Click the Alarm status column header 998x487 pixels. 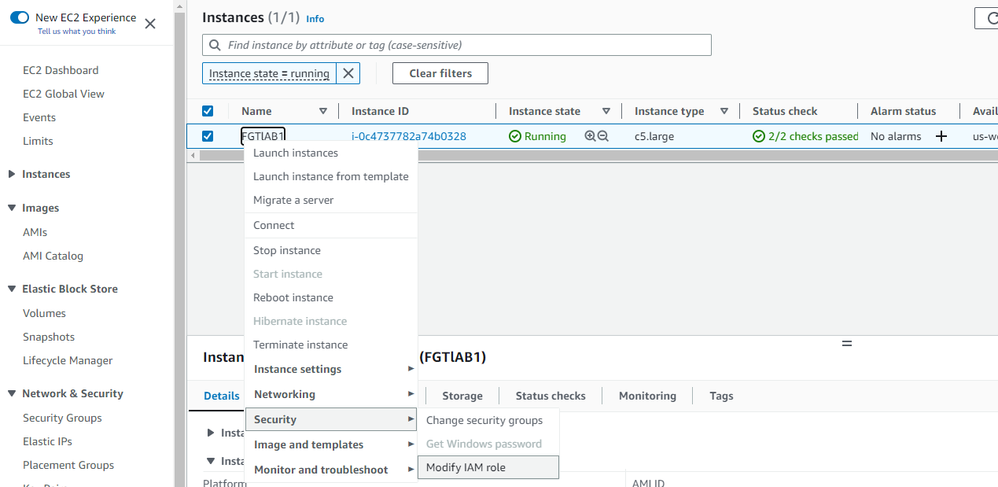point(903,111)
